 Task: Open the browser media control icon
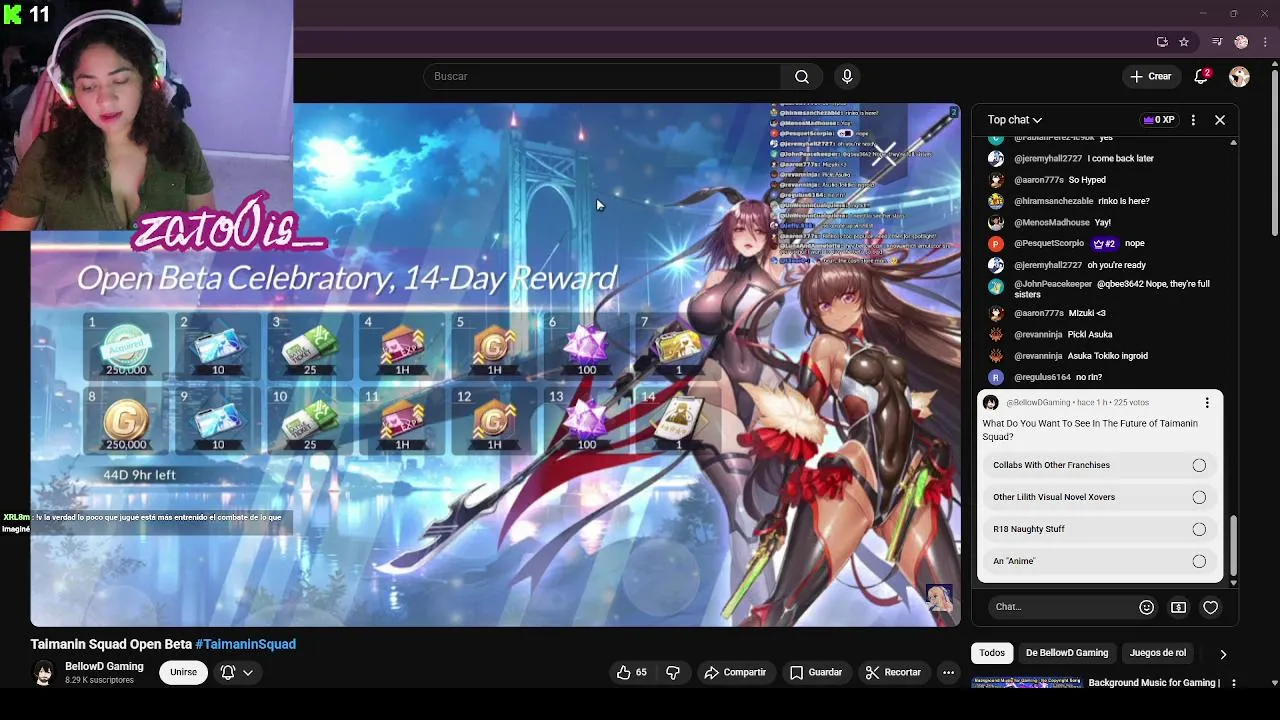tap(1217, 42)
